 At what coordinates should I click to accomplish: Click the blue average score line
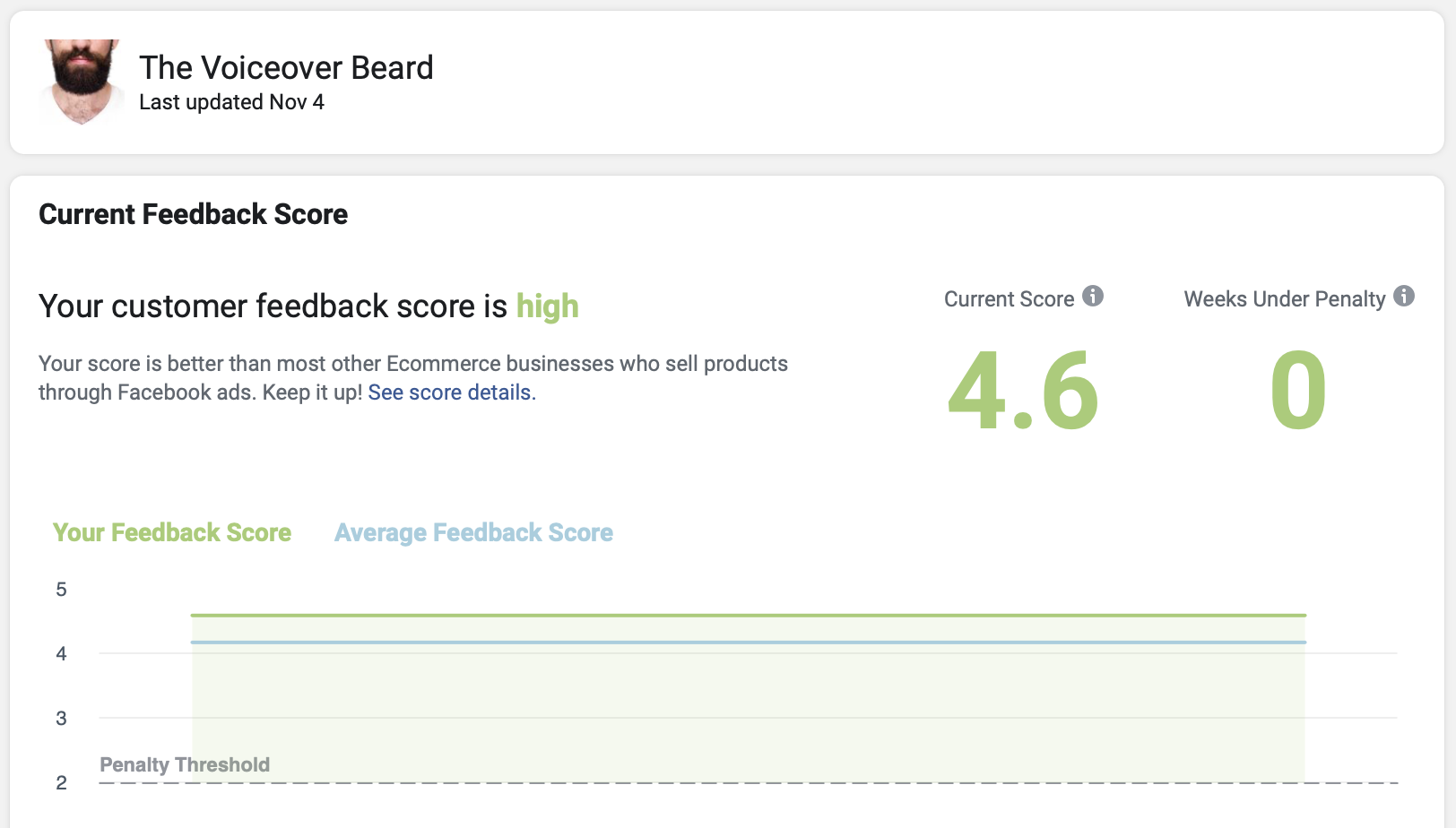[x=748, y=643]
